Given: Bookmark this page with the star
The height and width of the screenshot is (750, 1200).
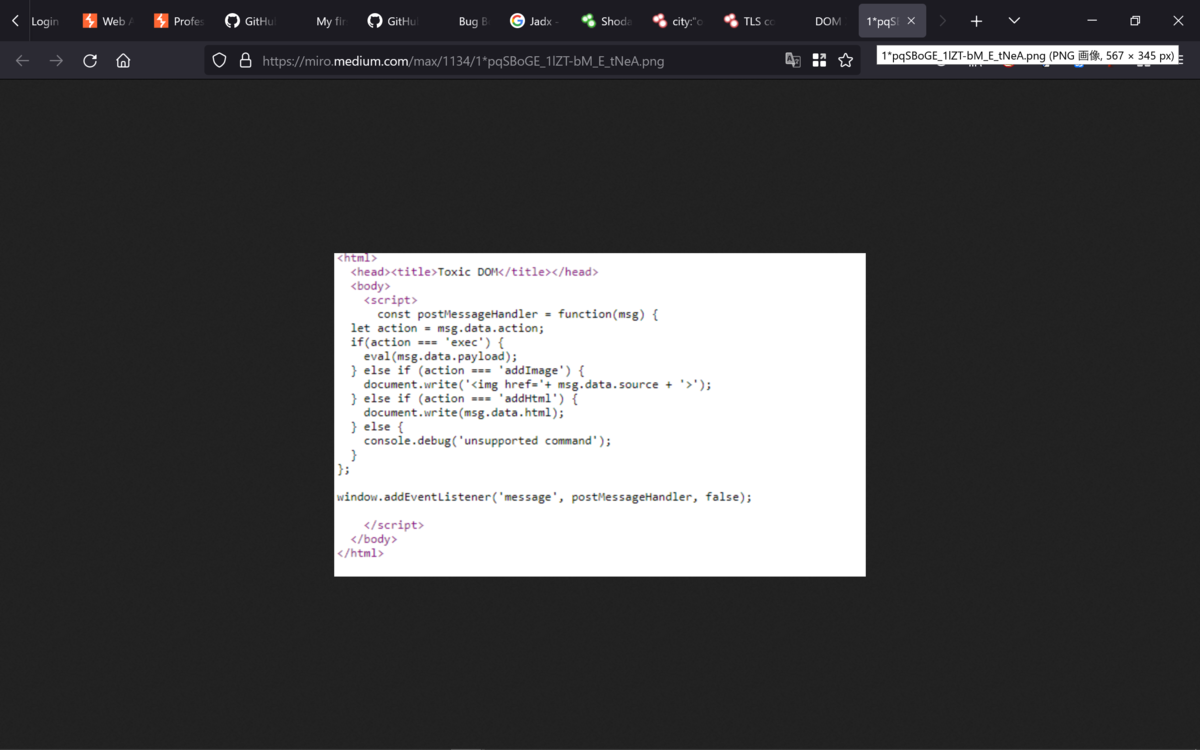Looking at the screenshot, I should pos(845,61).
